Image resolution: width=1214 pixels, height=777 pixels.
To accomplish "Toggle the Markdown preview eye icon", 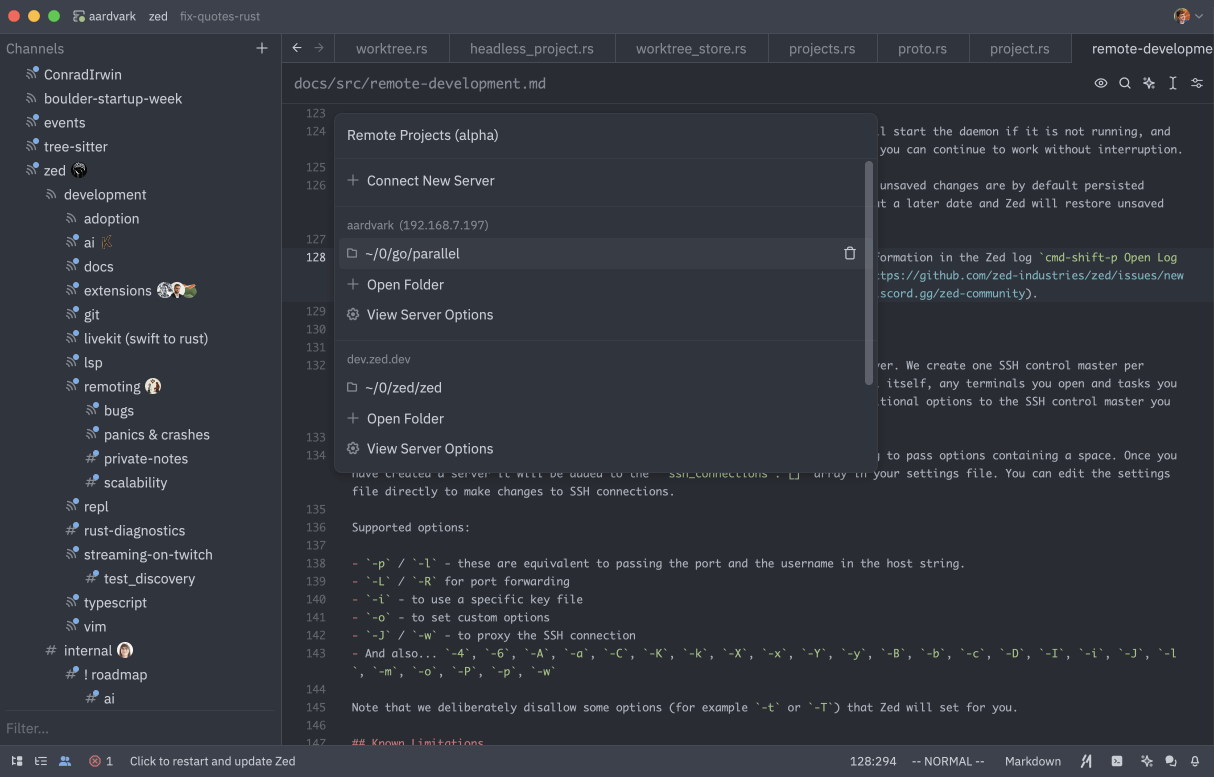I will (x=1101, y=83).
